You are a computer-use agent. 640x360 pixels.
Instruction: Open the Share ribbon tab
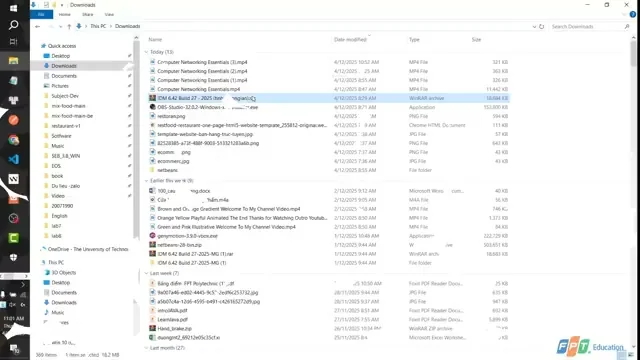(x=87, y=14)
